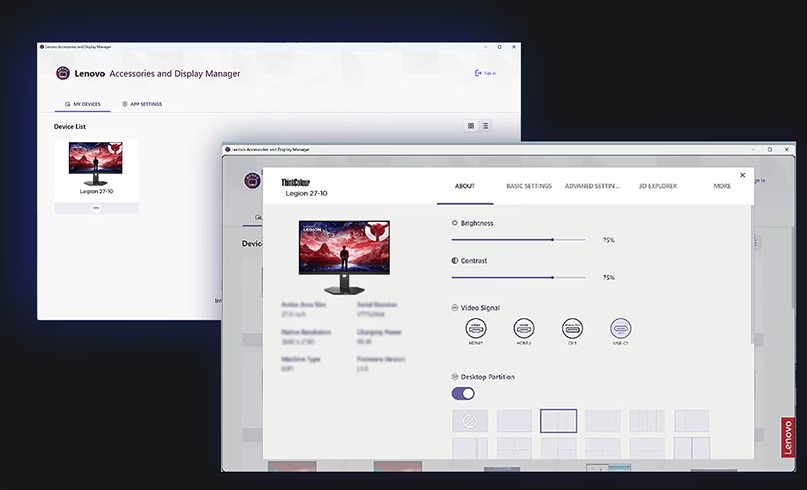Close the Legion 27-10 details dialog
Viewport: 807px width, 490px height.
742,175
